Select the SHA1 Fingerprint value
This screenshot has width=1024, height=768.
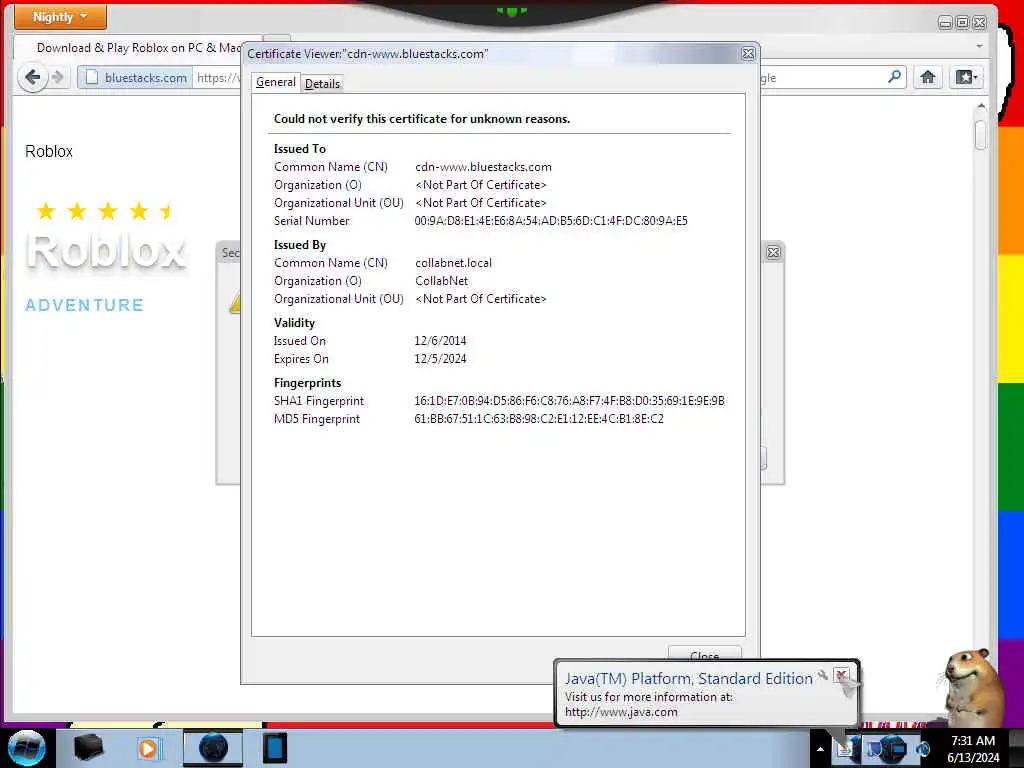[x=569, y=401]
